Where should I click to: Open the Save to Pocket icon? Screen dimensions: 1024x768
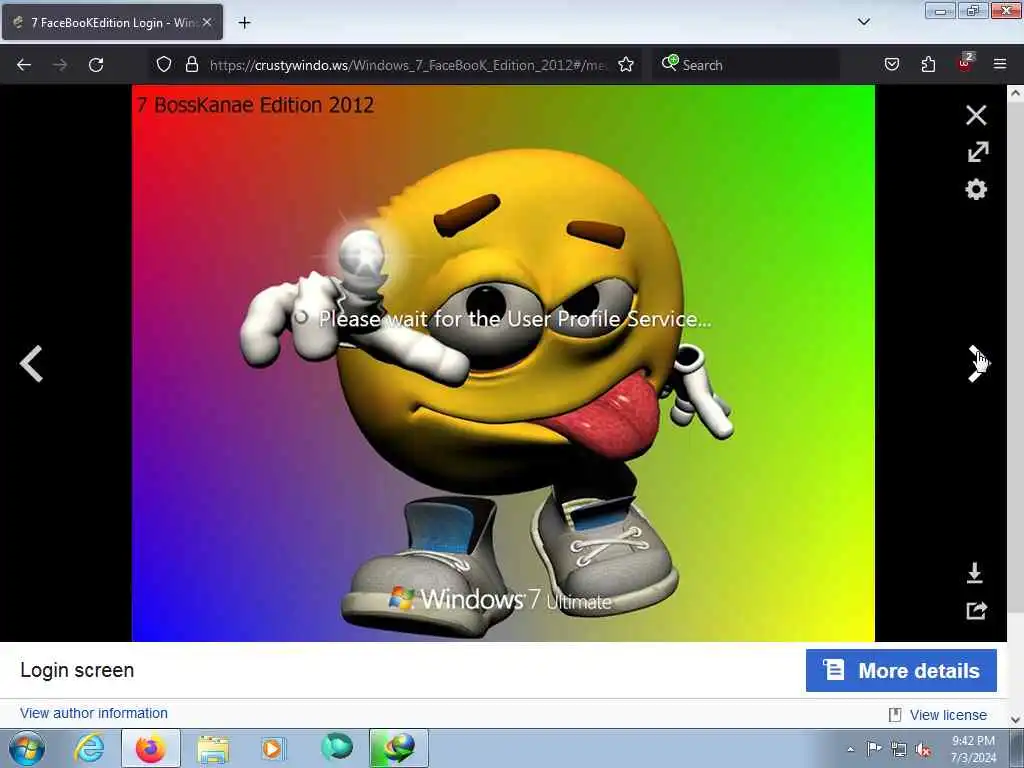(x=891, y=64)
